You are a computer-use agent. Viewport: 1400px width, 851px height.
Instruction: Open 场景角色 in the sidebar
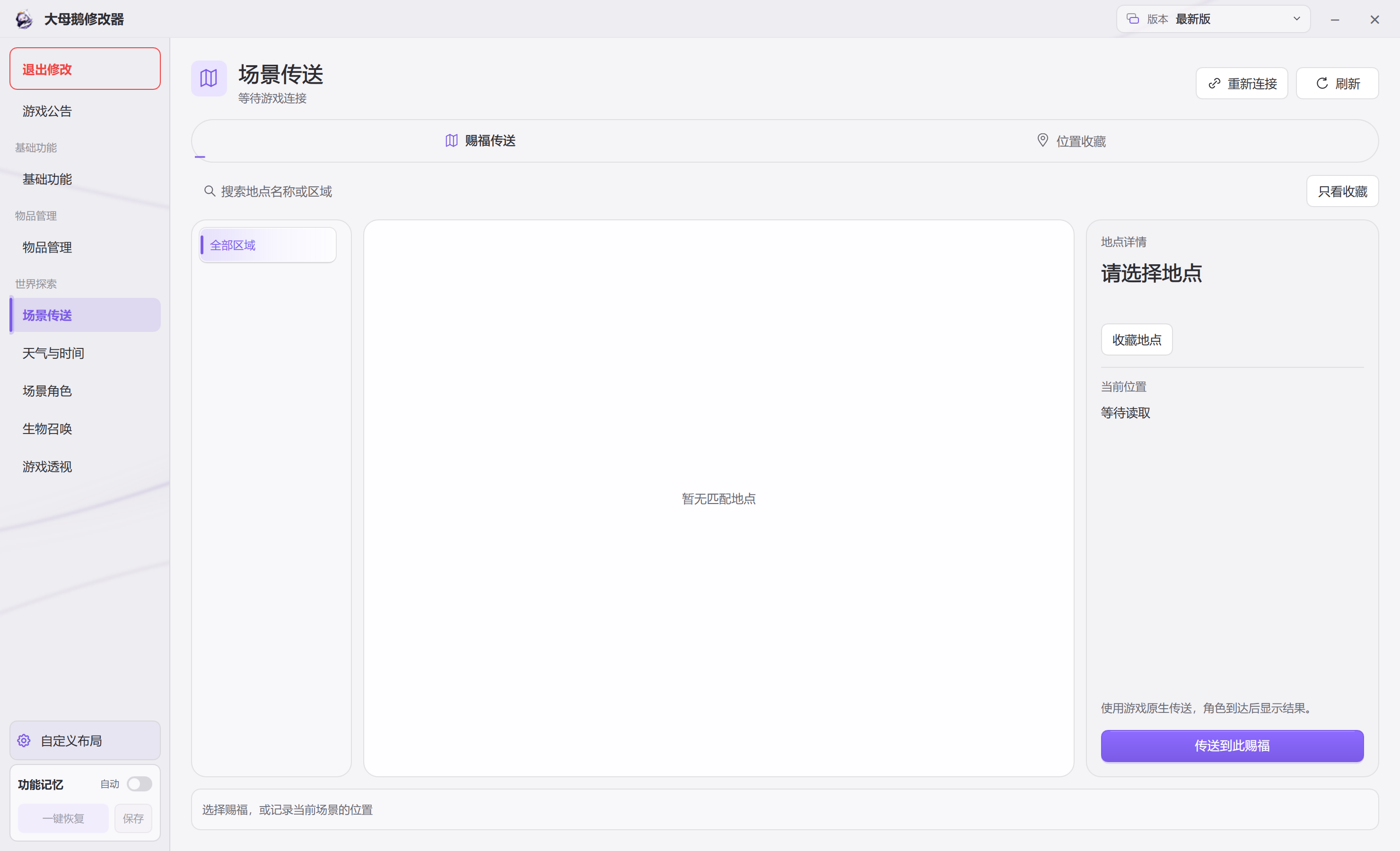click(x=85, y=391)
